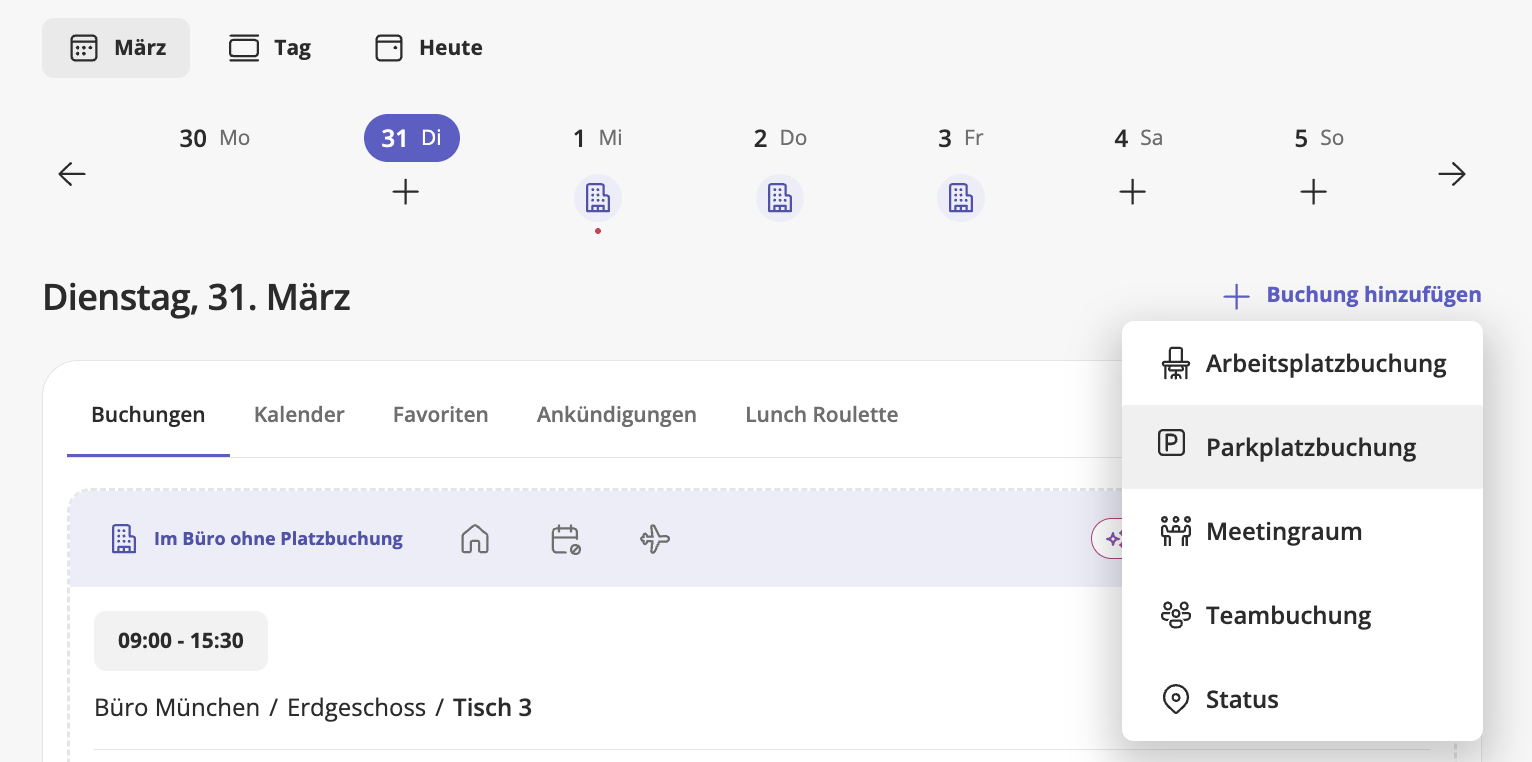Click office building icon under Friday 3
Viewport: 1532px width, 762px height.
[960, 198]
